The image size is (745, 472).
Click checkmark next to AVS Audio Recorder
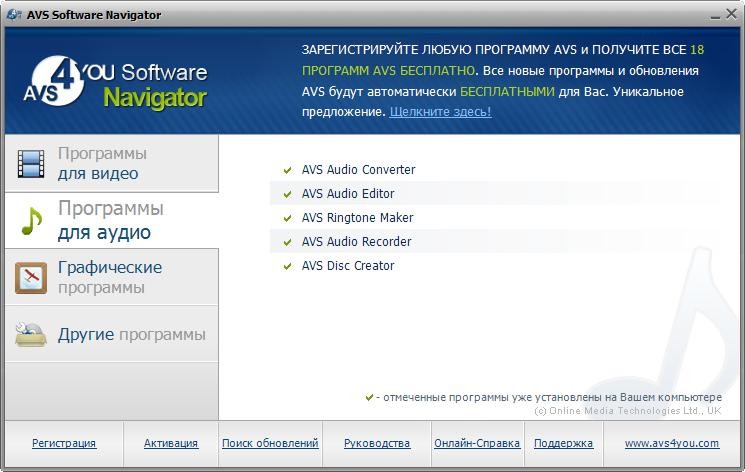(287, 242)
